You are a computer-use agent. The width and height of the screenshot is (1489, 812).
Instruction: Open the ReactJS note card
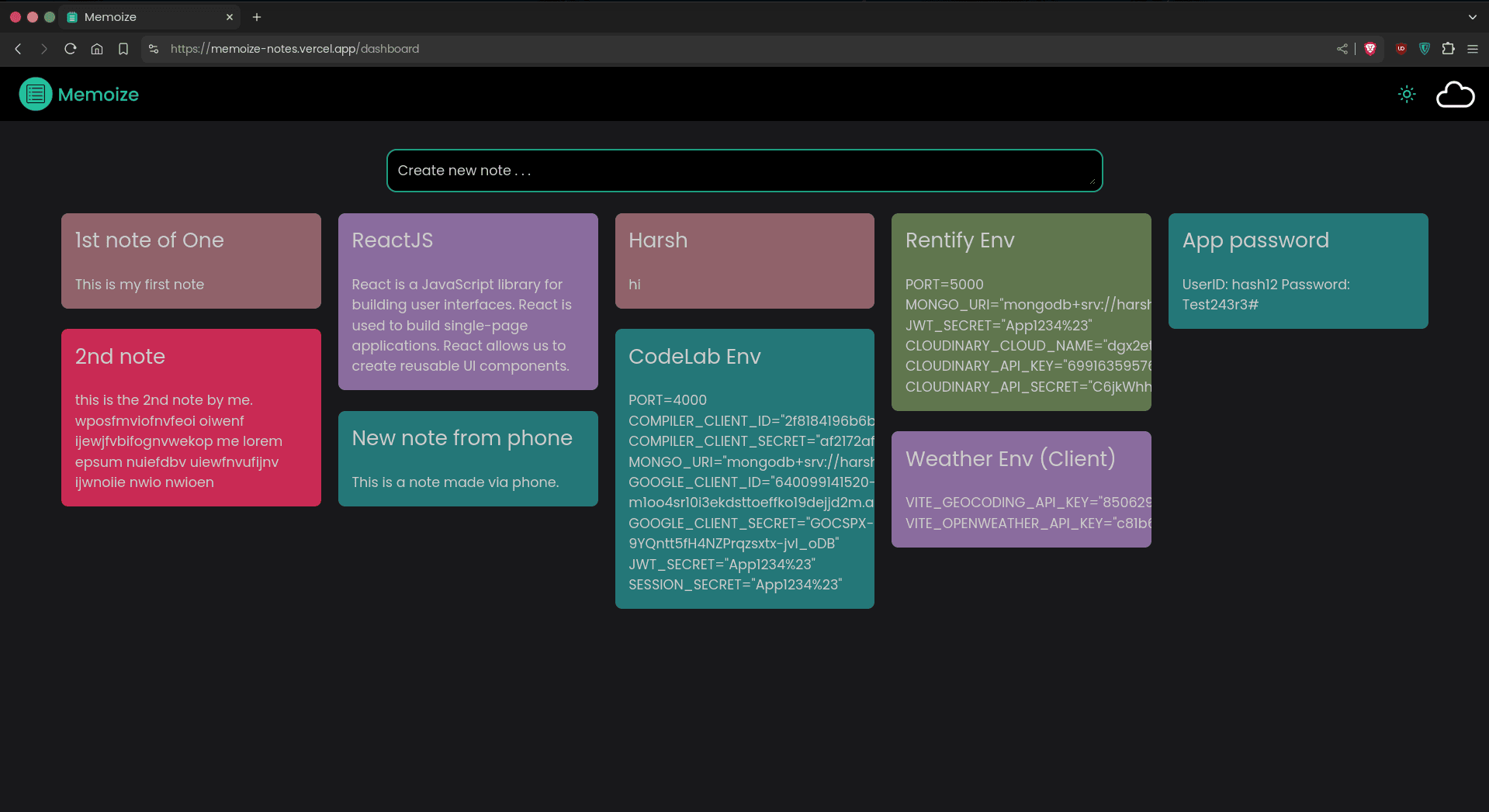468,302
